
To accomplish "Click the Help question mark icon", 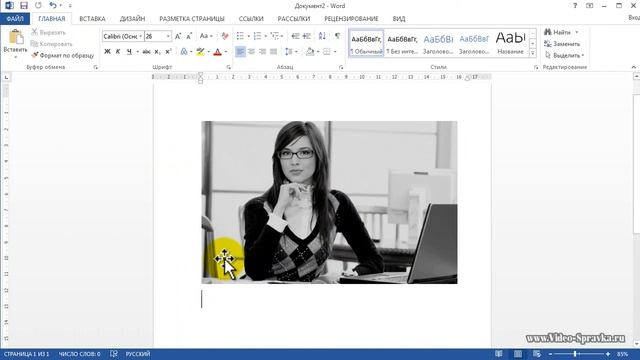I will [x=575, y=6].
